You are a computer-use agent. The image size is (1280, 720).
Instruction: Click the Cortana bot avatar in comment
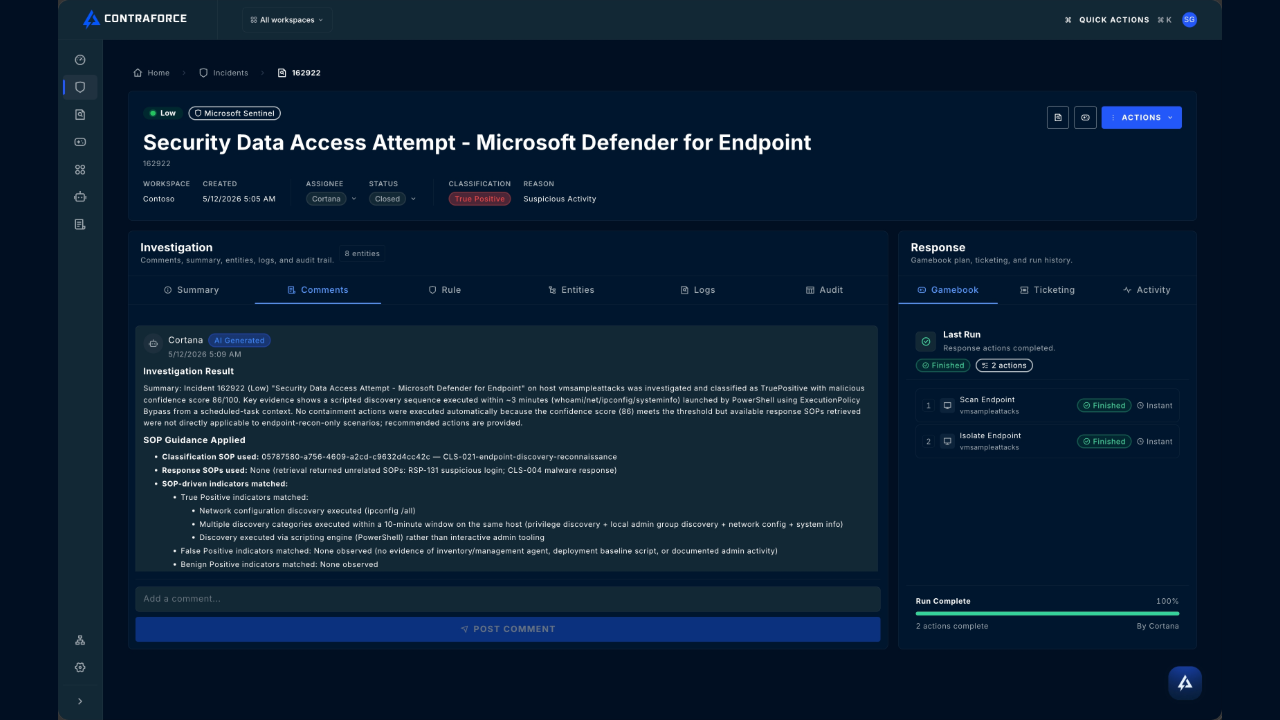click(x=153, y=343)
